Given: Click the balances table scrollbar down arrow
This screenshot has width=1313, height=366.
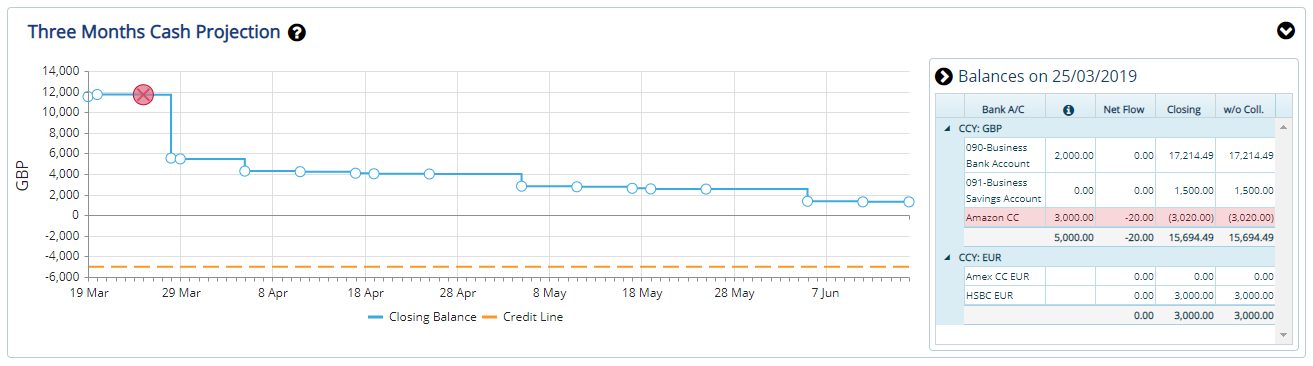Looking at the screenshot, I should (x=1283, y=335).
